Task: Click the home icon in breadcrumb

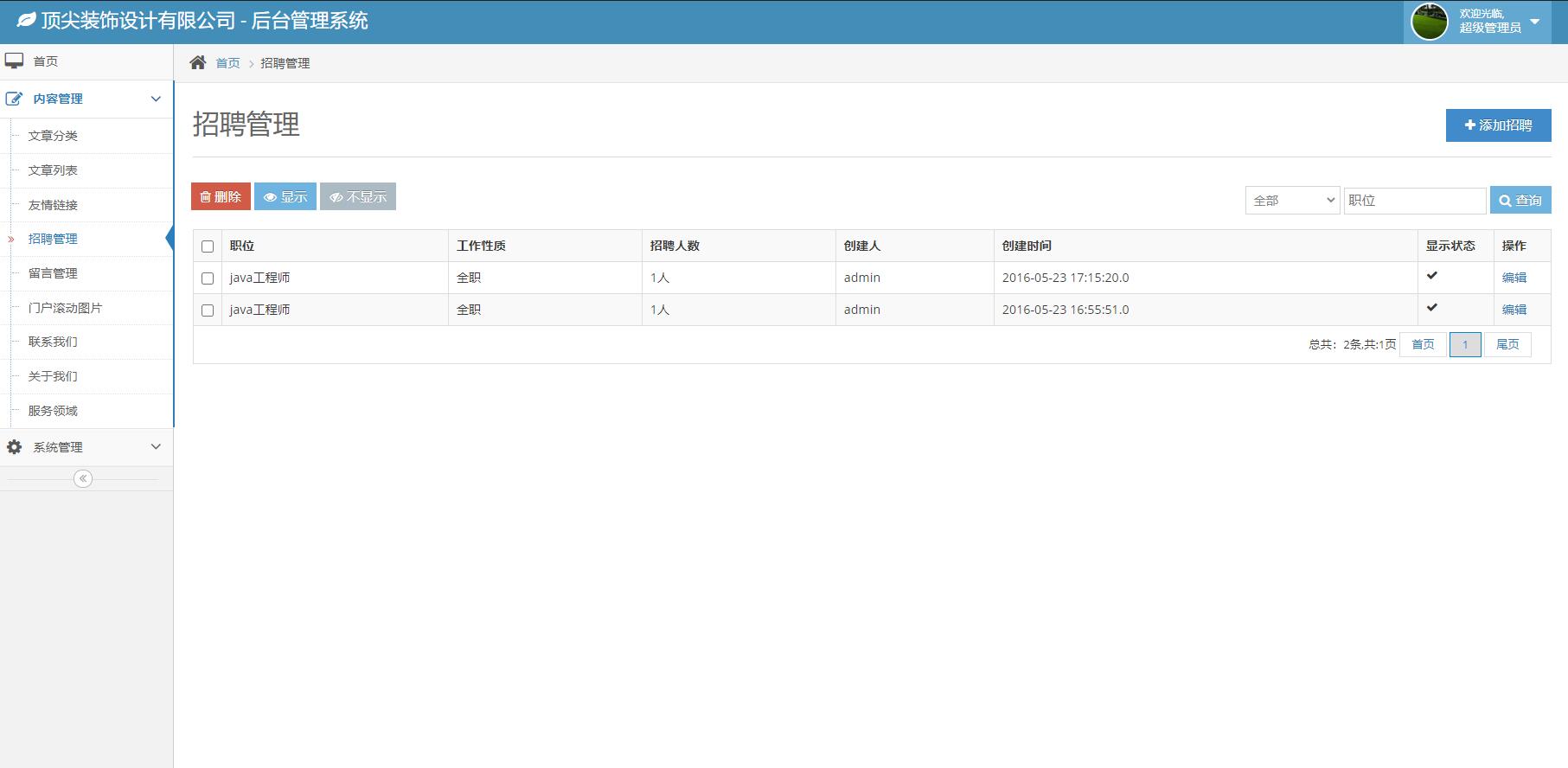Action: (198, 62)
